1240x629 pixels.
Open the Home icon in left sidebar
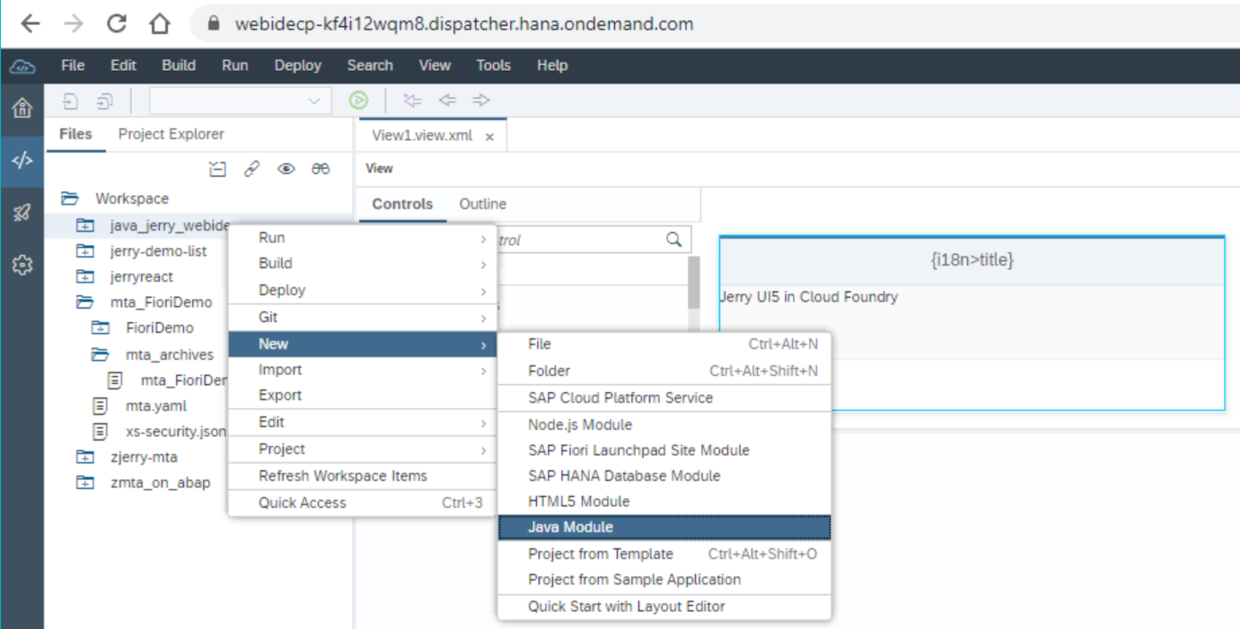(x=21, y=108)
